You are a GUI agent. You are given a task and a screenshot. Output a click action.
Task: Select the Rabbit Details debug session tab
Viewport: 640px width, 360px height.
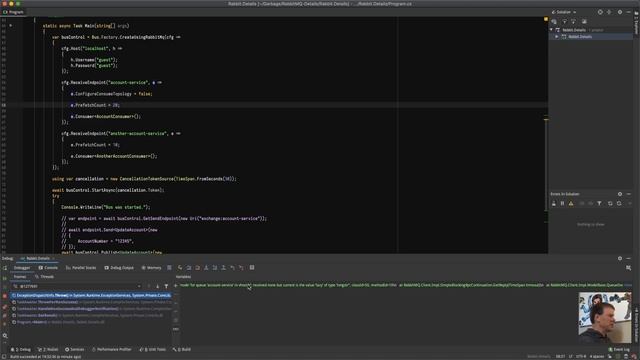[37, 258]
